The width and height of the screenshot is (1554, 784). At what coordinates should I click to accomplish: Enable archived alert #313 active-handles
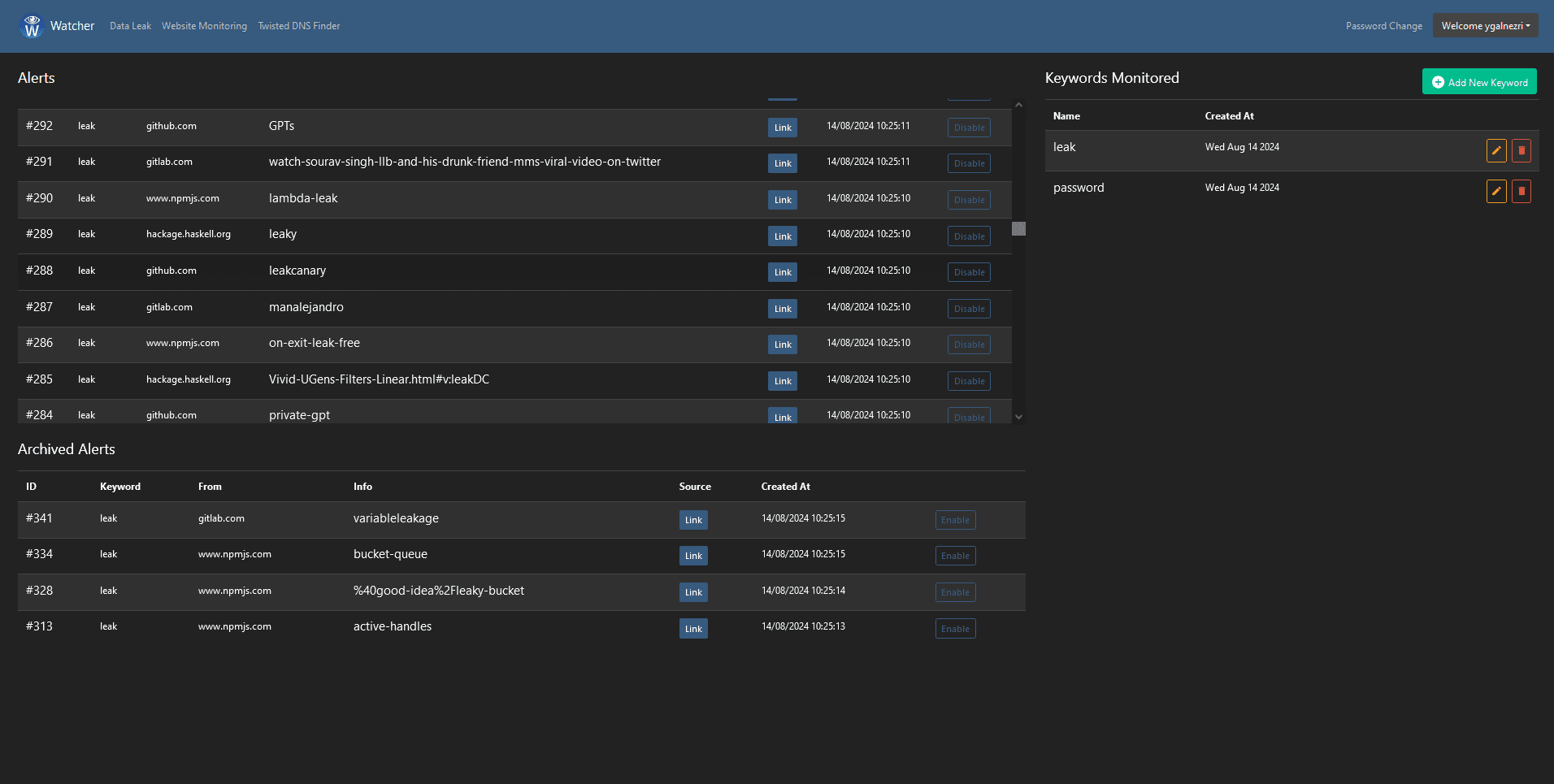pos(955,629)
